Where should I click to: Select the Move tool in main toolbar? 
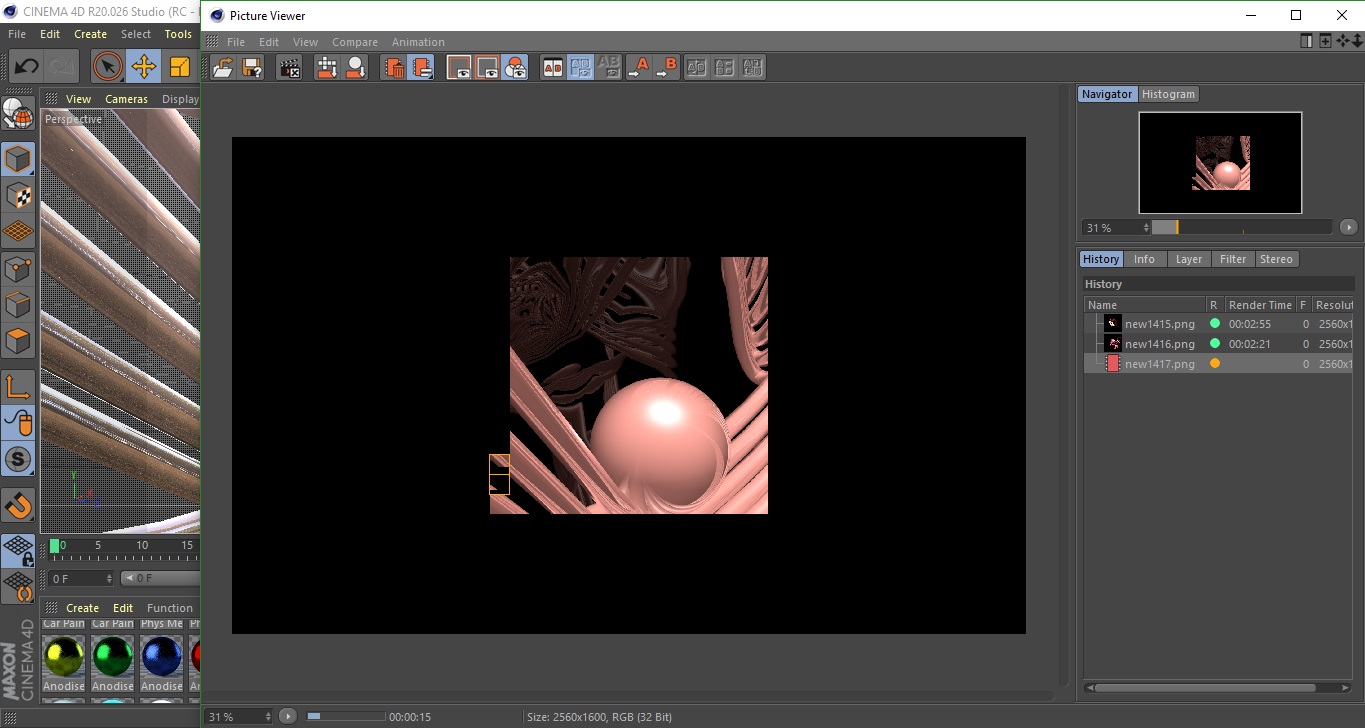tap(144, 67)
